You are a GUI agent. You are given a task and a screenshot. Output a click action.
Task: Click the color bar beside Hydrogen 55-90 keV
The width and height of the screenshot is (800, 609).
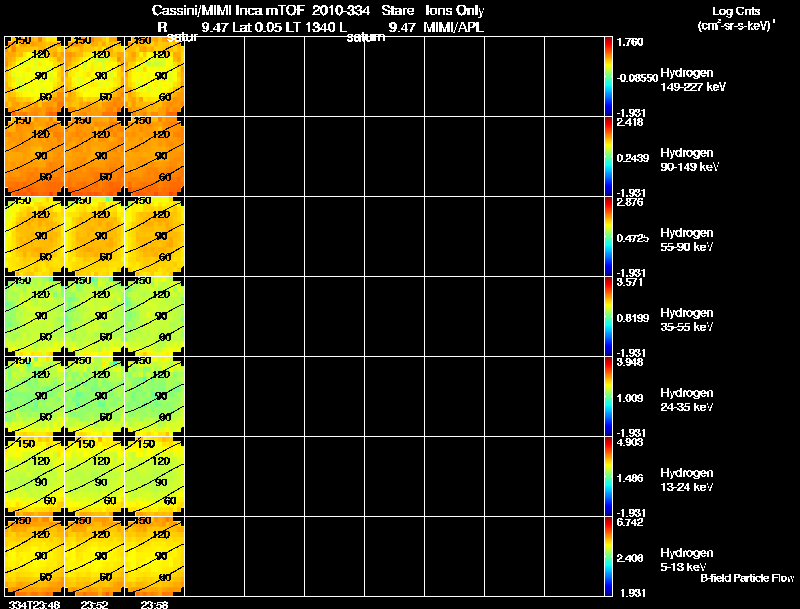608,236
